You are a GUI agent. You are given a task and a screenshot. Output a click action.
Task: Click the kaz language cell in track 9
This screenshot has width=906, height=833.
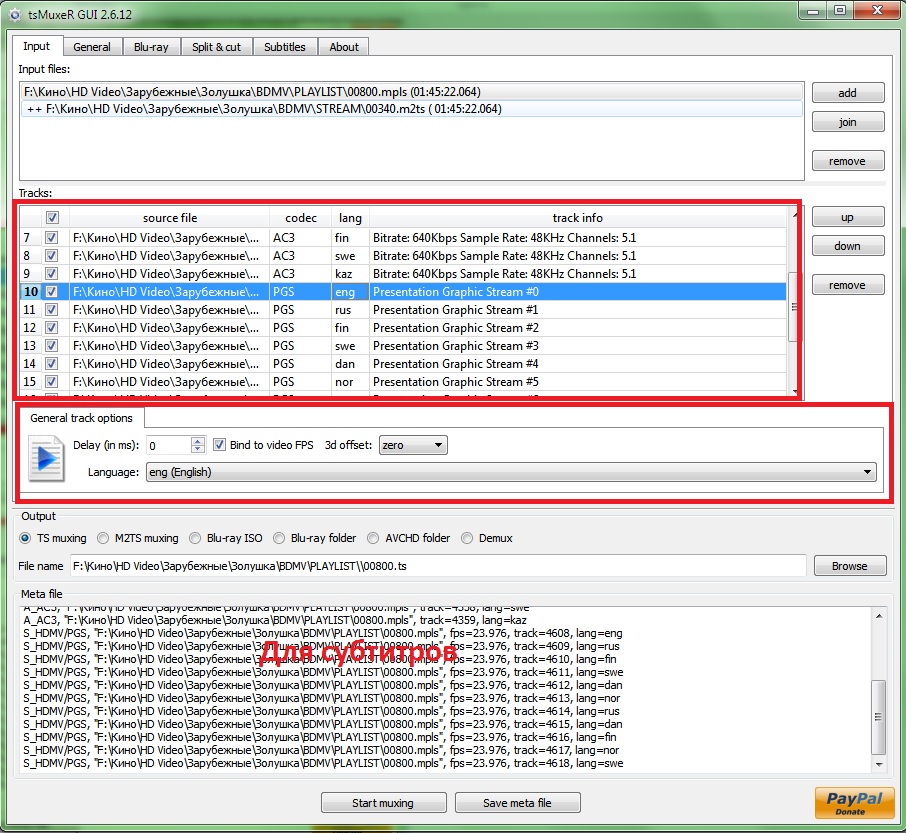350,273
